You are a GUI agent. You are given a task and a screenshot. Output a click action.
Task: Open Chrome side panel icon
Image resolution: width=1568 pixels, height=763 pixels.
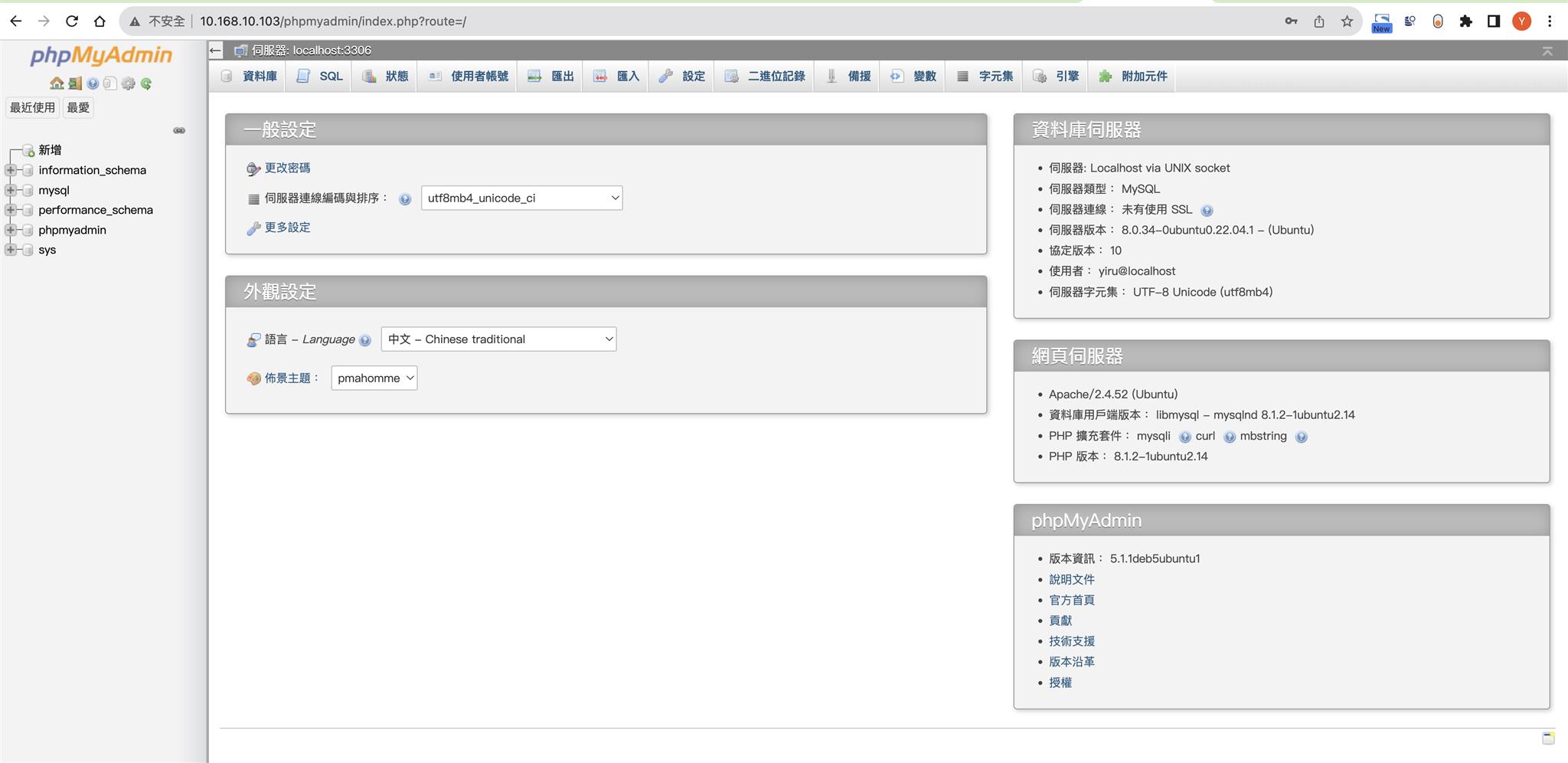1493,21
